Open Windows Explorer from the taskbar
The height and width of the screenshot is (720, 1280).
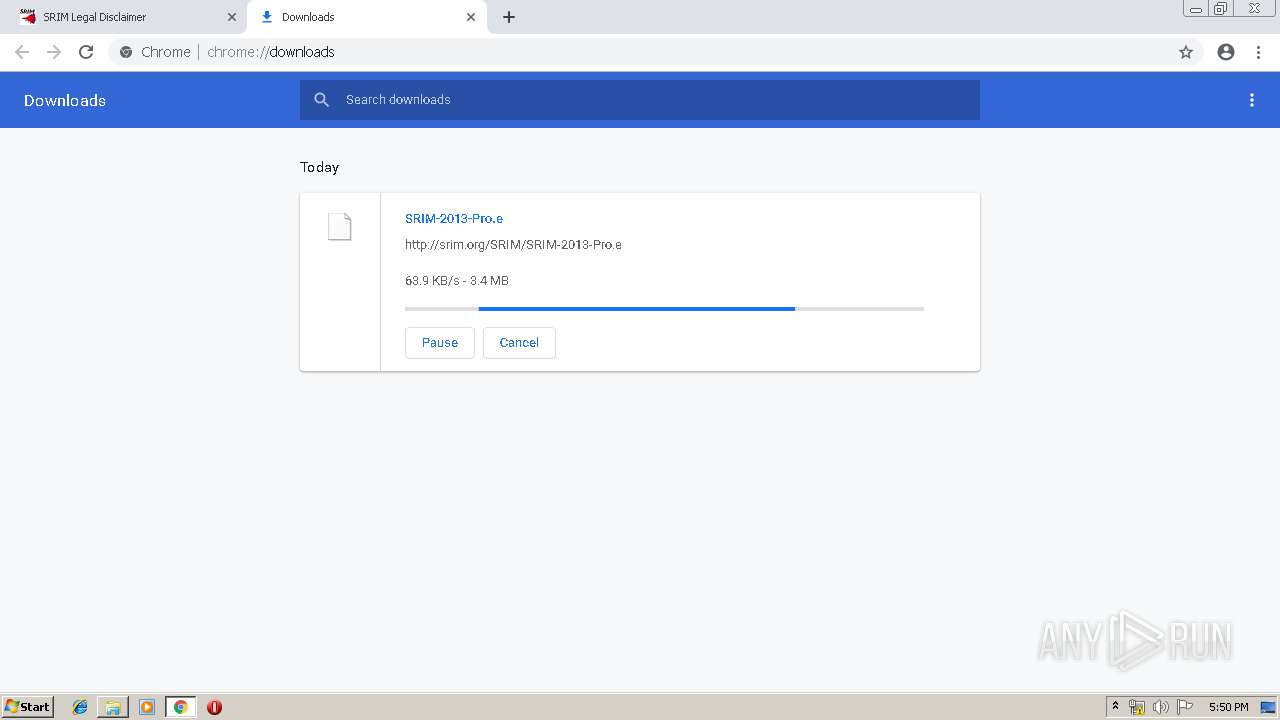click(x=113, y=707)
